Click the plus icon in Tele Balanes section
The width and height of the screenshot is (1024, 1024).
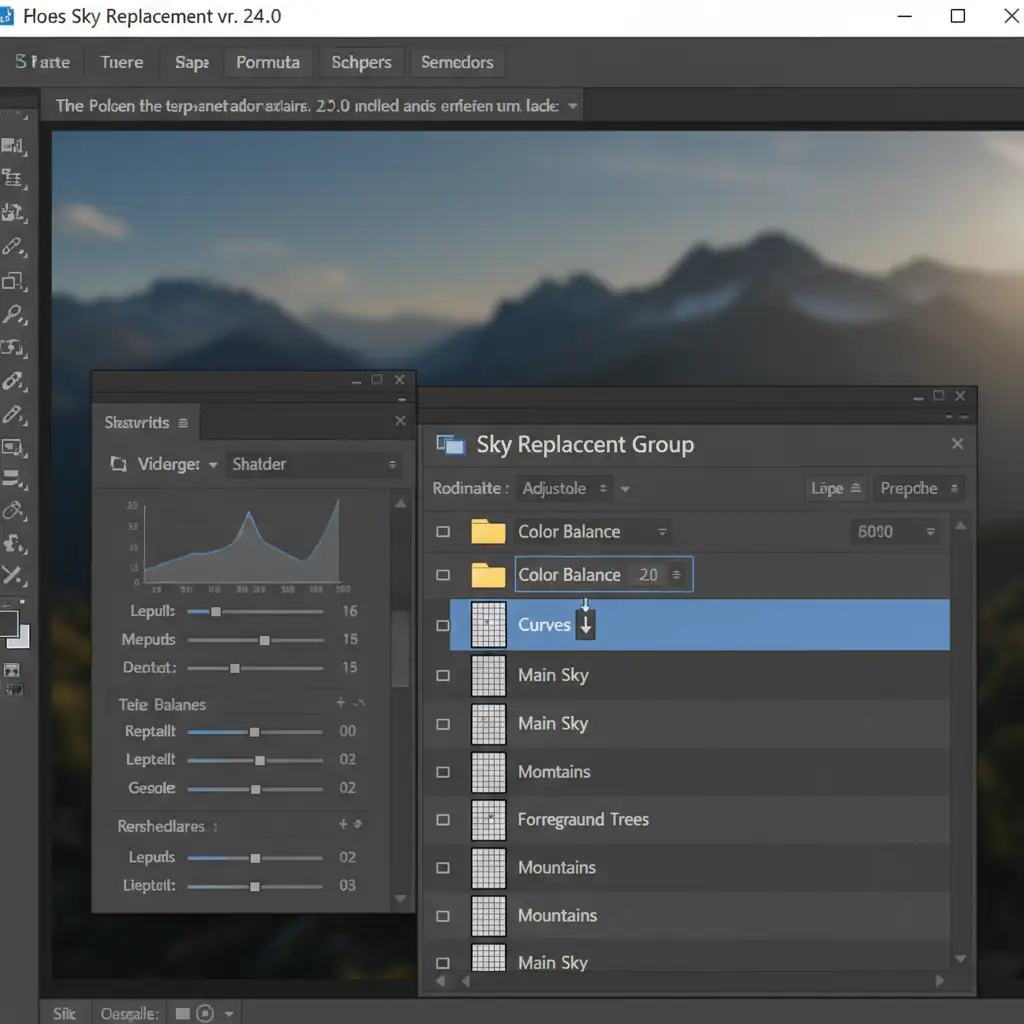(341, 704)
